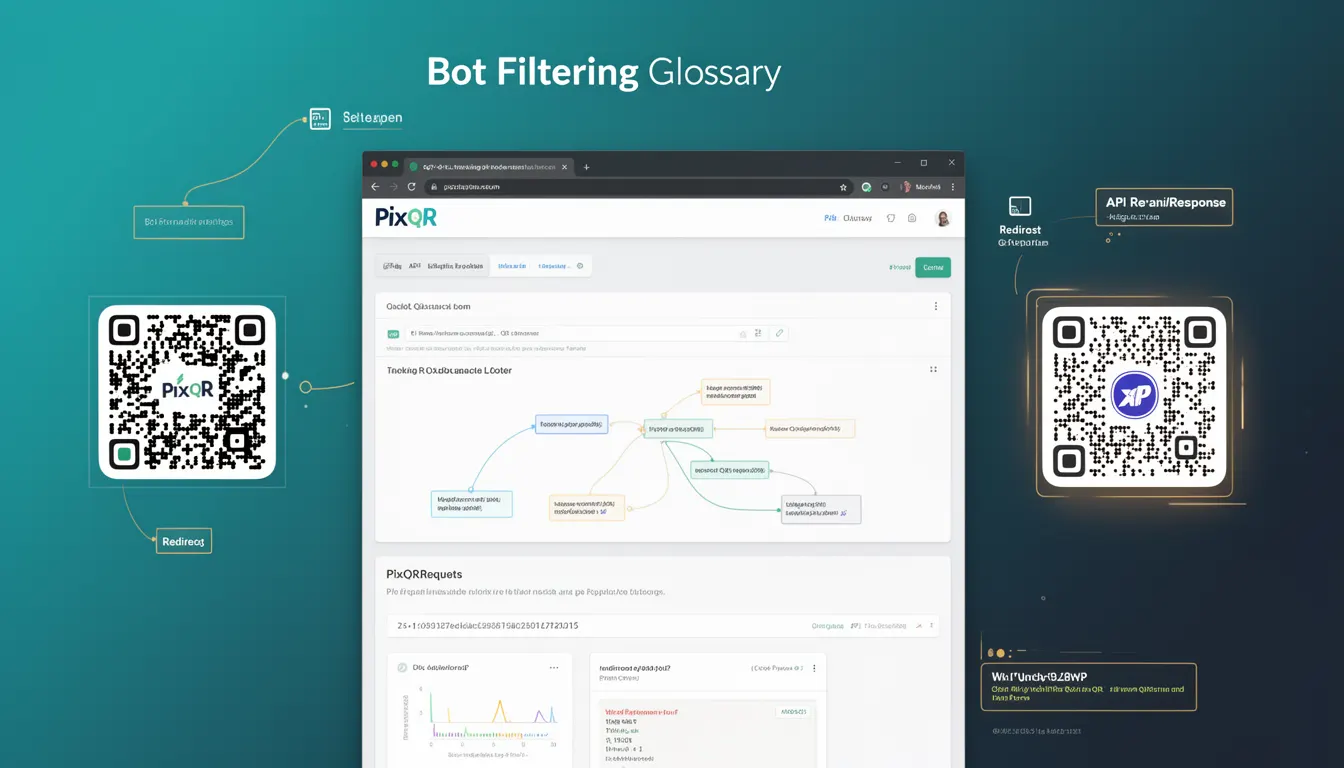Expand the Tracking flow panel
Image resolution: width=1344 pixels, height=768 pixels.
[x=934, y=370]
